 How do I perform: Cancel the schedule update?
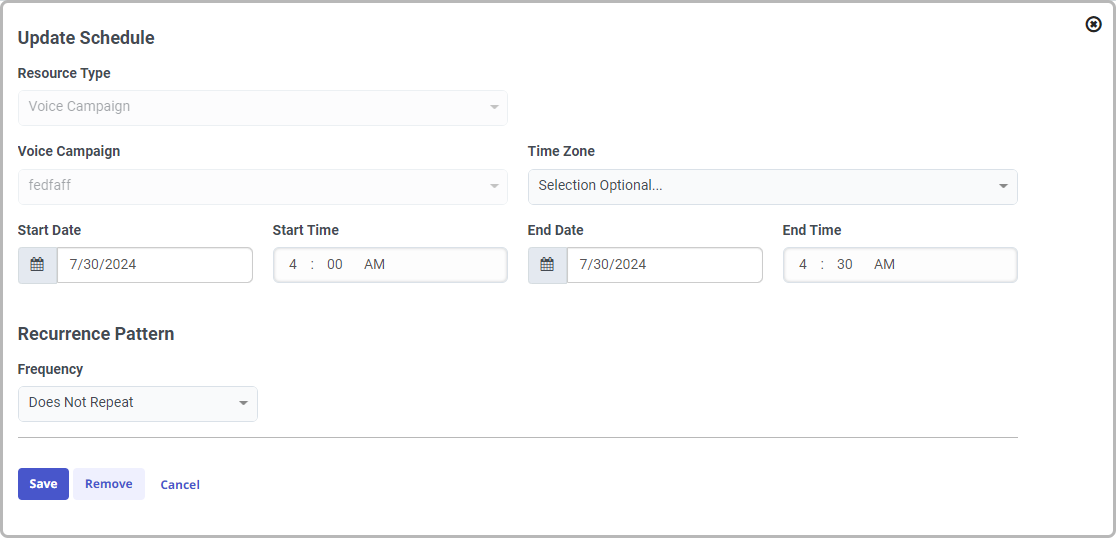[x=180, y=485]
